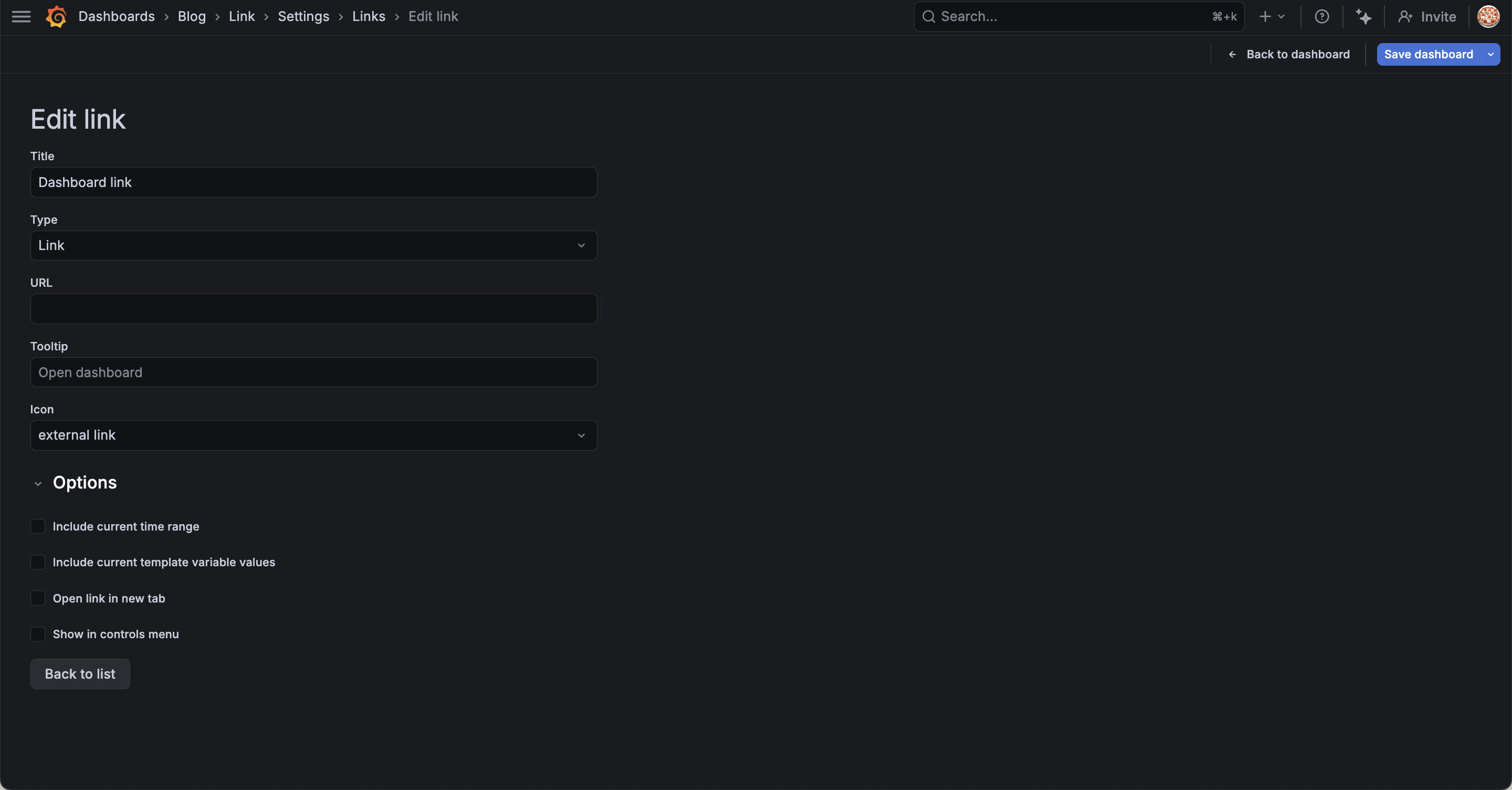Open the hamburger navigation menu
Viewport: 1512px width, 790px height.
[x=21, y=16]
